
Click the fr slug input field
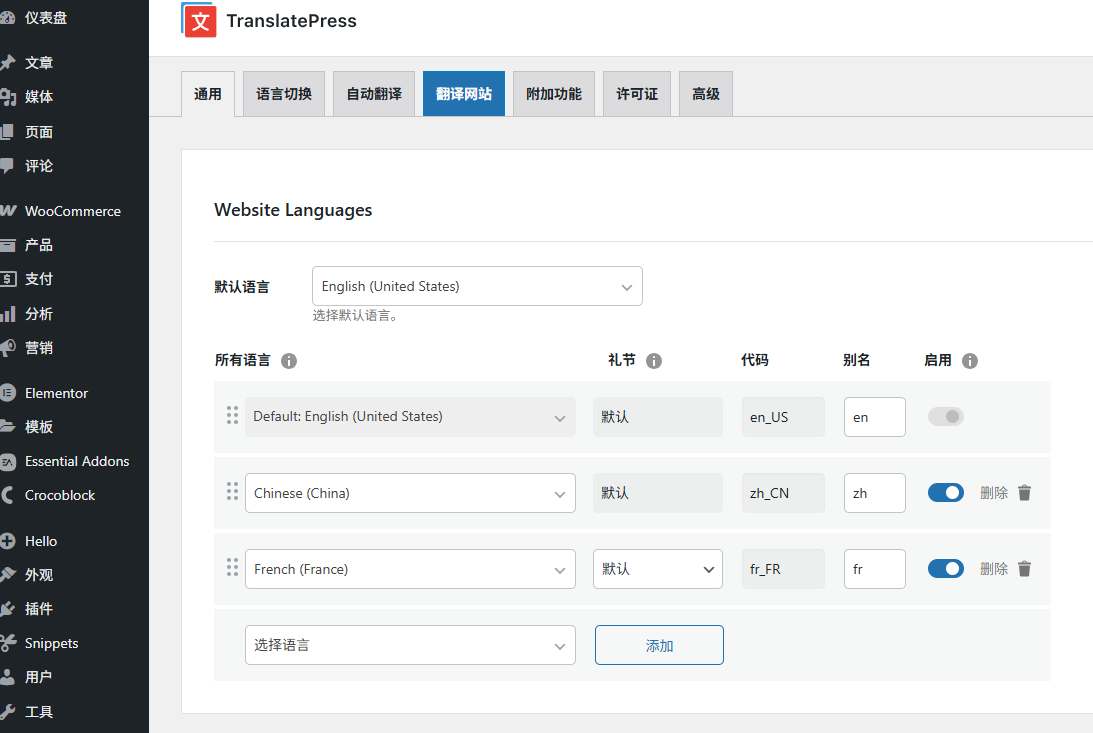tap(874, 569)
